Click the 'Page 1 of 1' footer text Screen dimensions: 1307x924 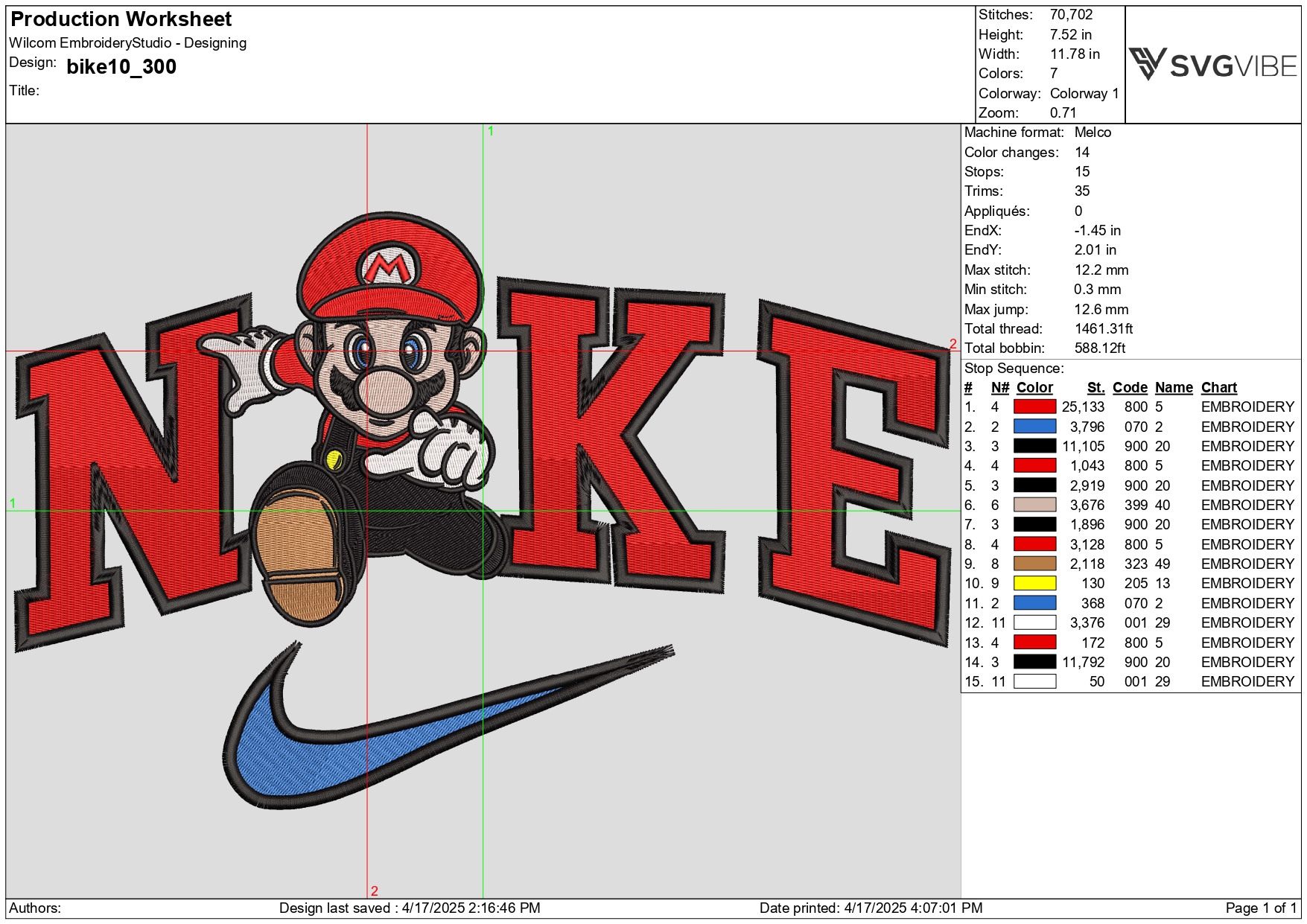1261,908
